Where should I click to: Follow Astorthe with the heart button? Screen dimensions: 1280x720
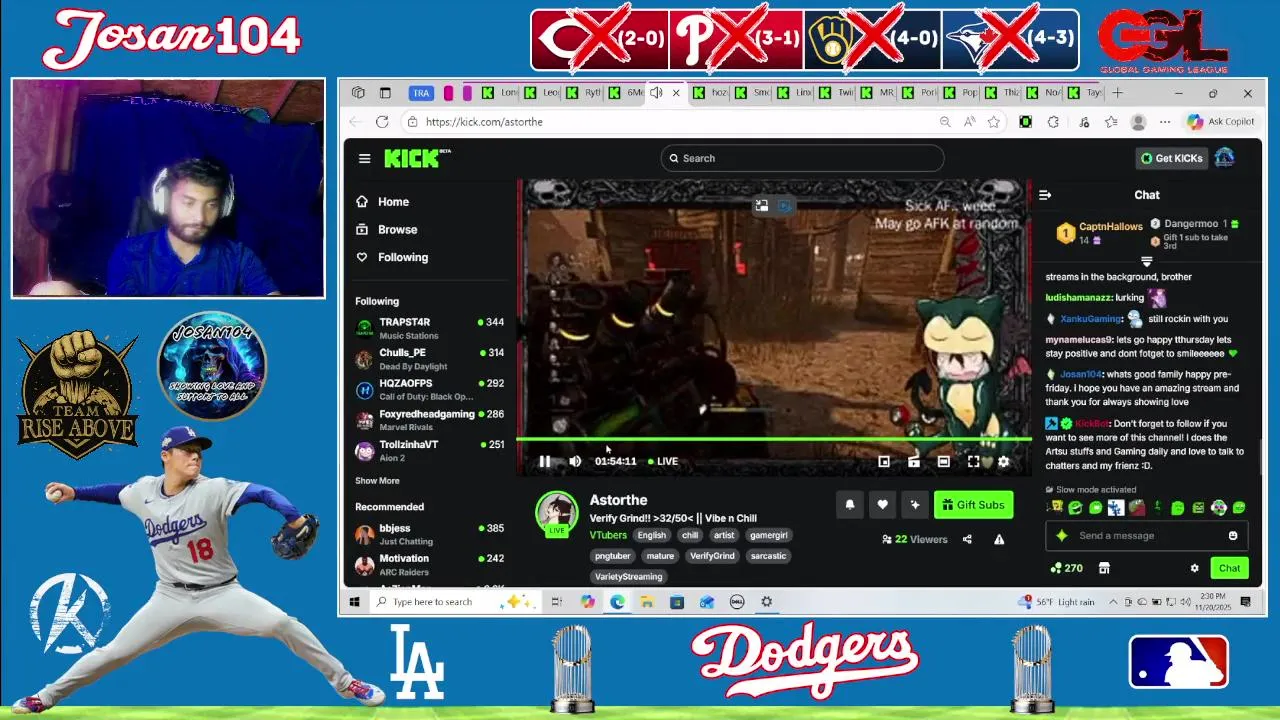882,505
